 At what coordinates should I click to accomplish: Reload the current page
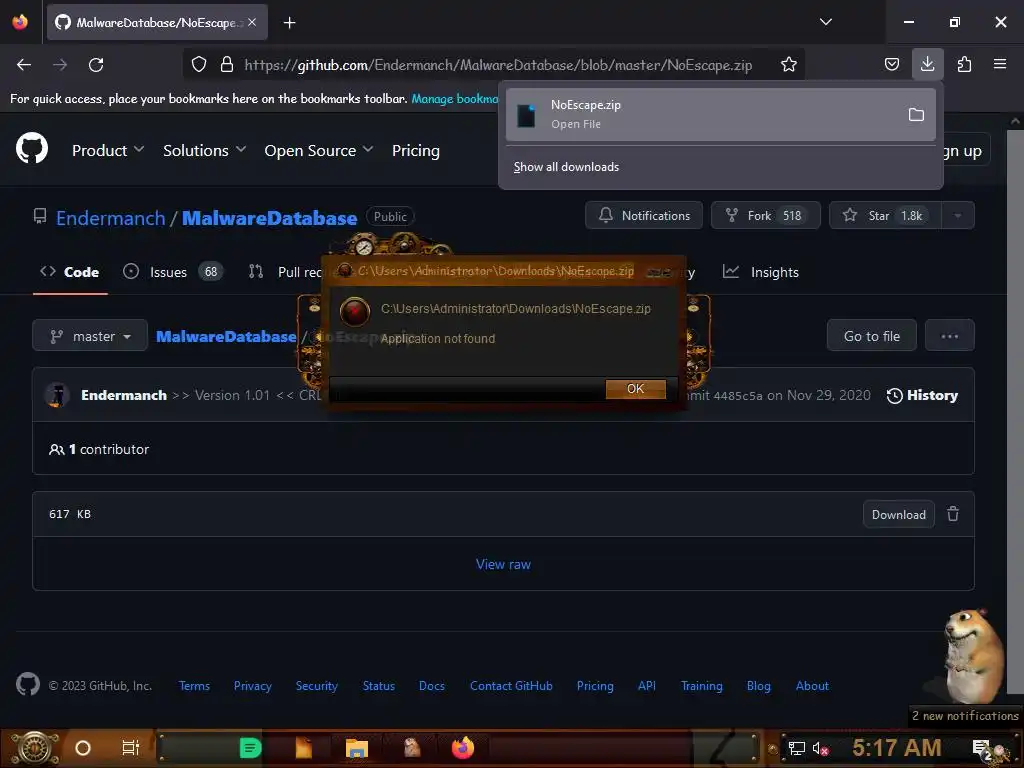96,65
